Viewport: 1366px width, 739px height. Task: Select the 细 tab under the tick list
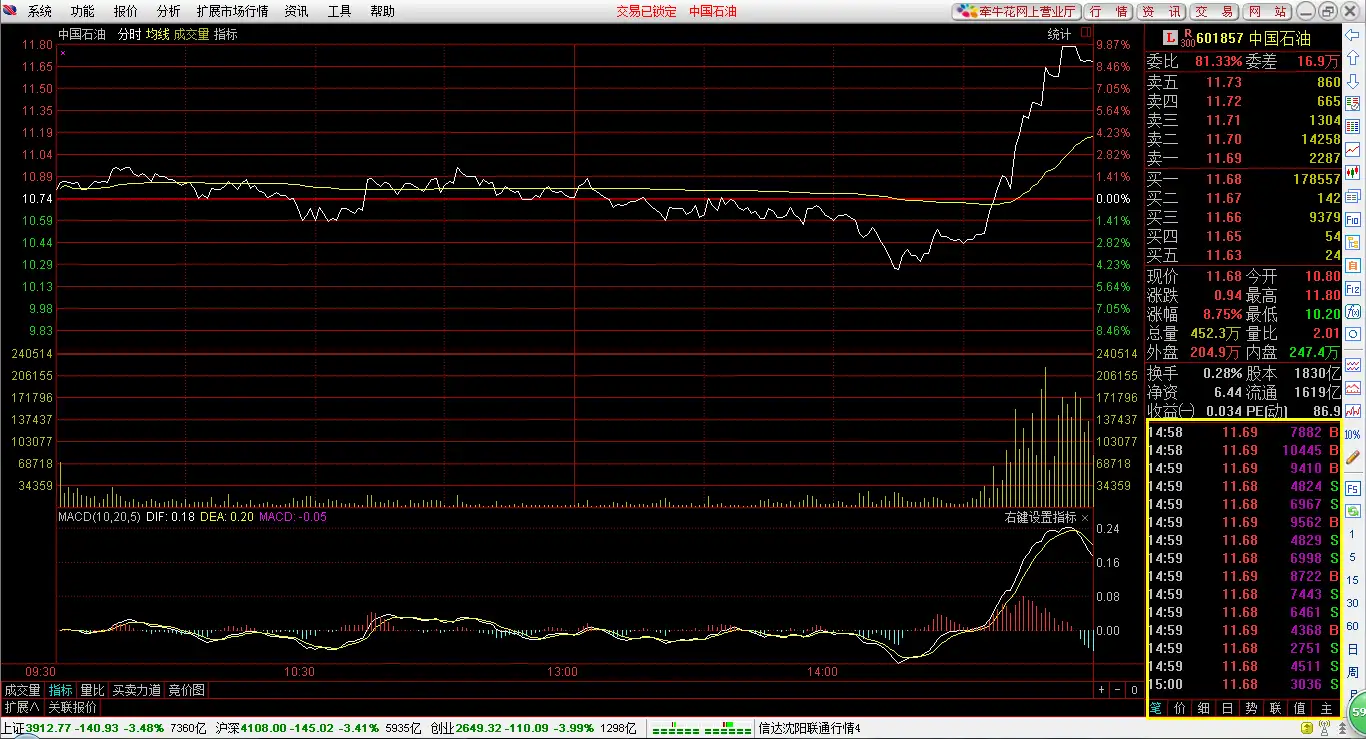pyautogui.click(x=1203, y=707)
